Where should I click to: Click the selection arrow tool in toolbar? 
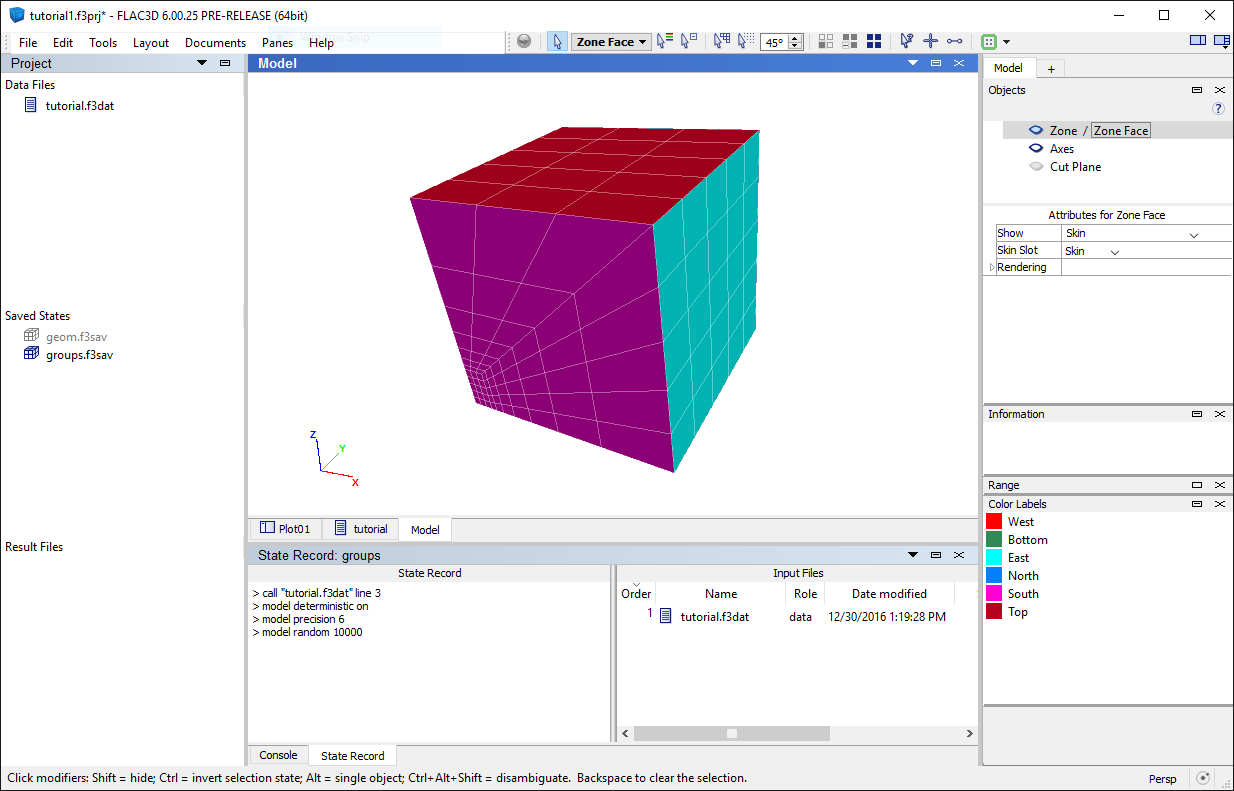(557, 42)
